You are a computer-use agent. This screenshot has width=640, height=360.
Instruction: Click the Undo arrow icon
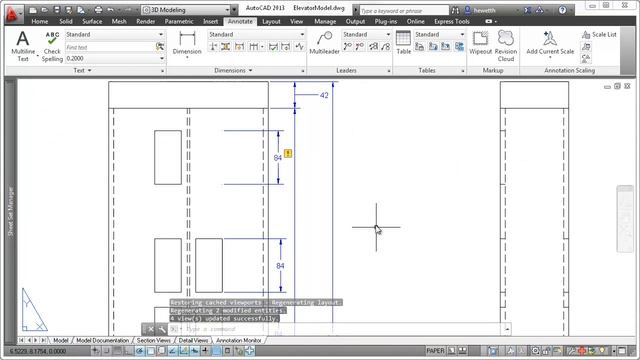click(x=110, y=10)
